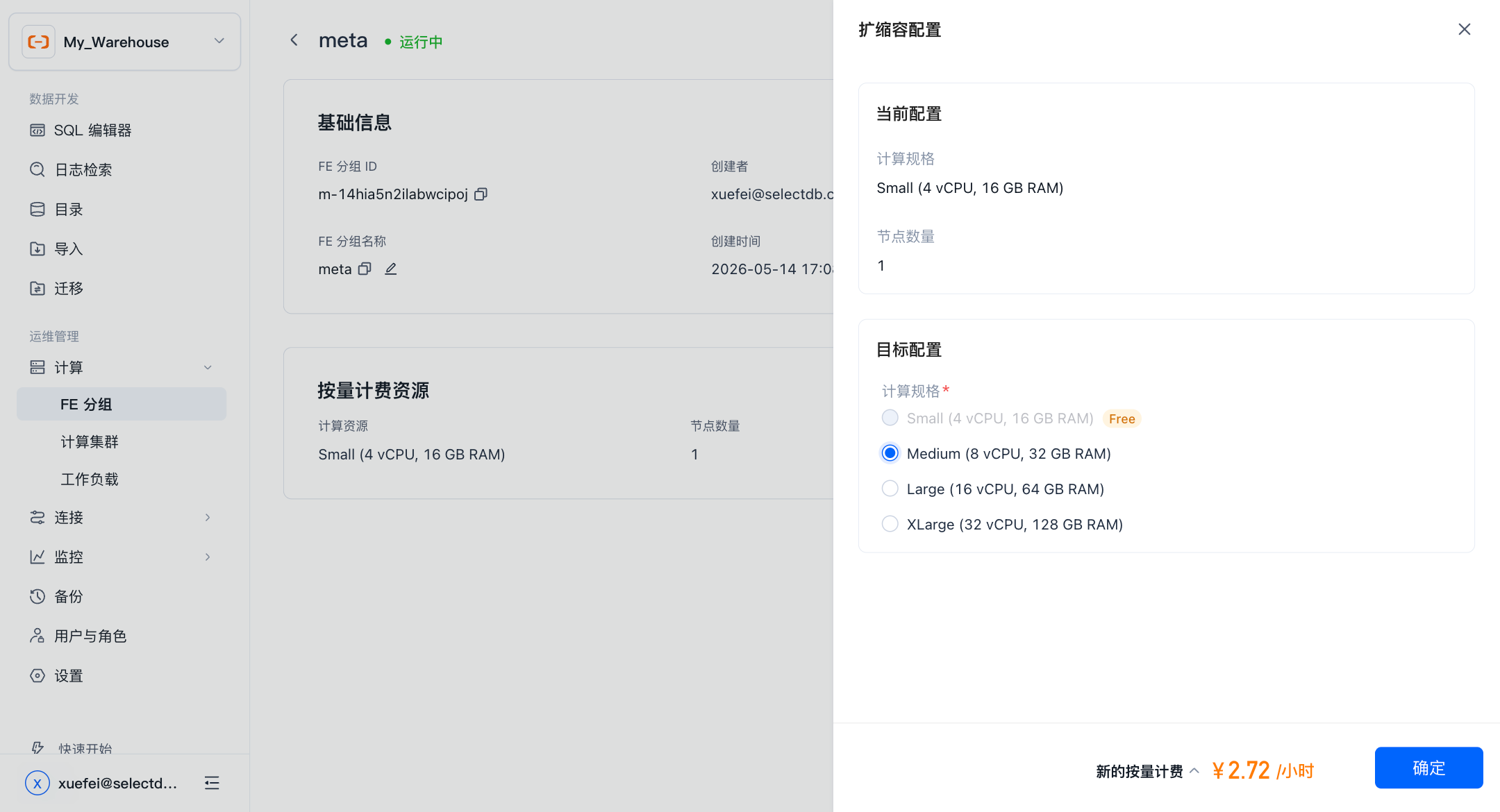
Task: Click the creator email xuefei@selectdb
Action: (x=772, y=194)
